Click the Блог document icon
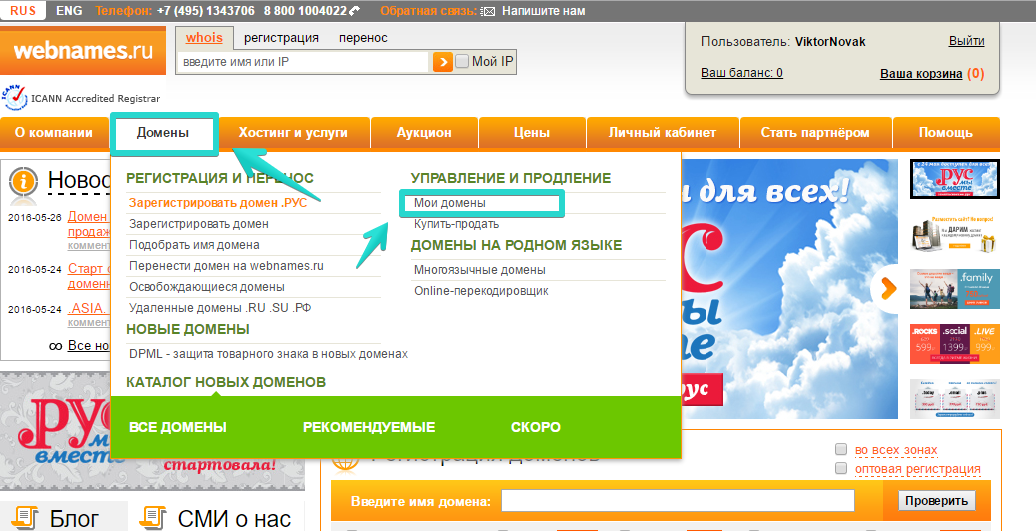 tap(25, 518)
